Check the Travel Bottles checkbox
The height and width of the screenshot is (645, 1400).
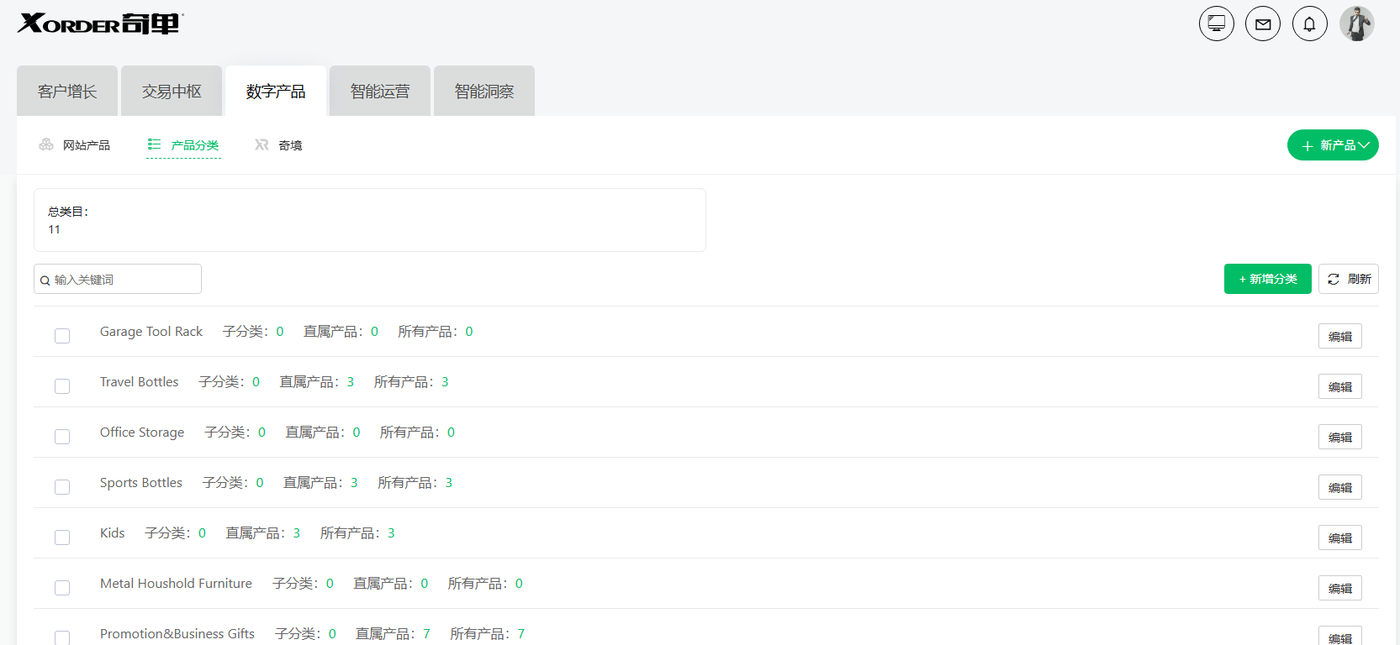(62, 386)
